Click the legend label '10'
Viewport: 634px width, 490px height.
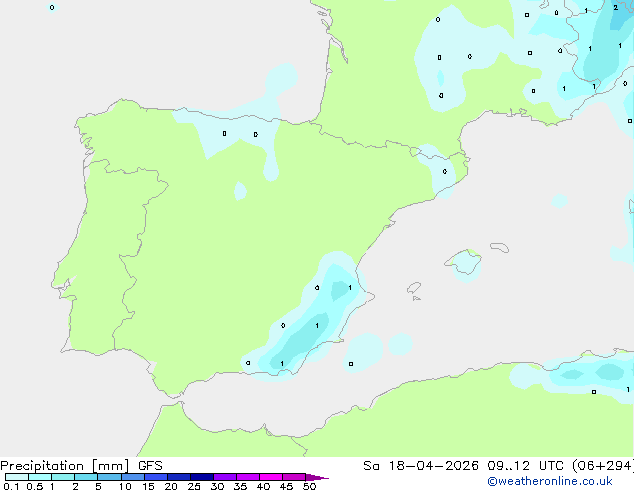click(x=125, y=486)
